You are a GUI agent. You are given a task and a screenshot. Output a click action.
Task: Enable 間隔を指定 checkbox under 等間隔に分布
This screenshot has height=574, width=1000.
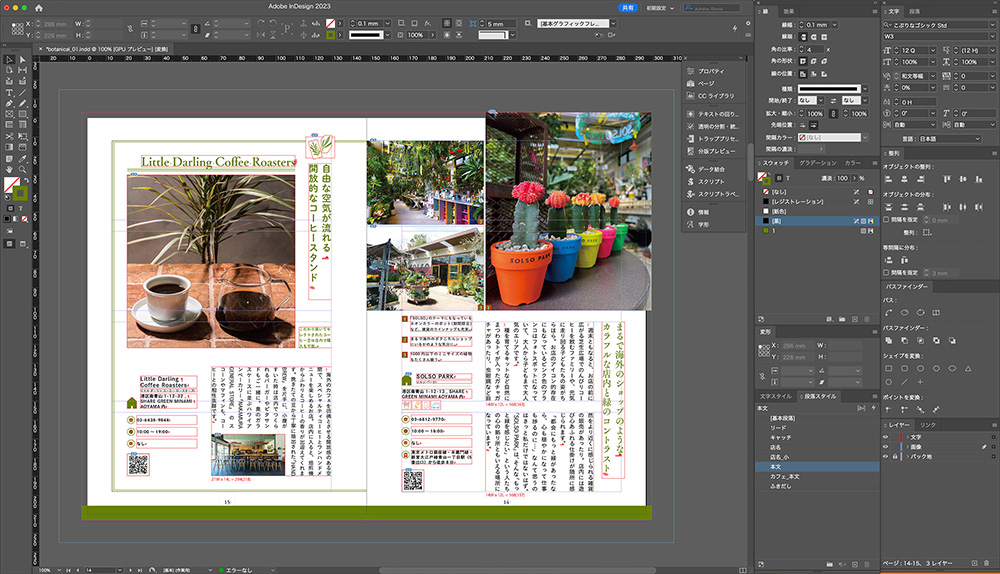click(x=886, y=272)
